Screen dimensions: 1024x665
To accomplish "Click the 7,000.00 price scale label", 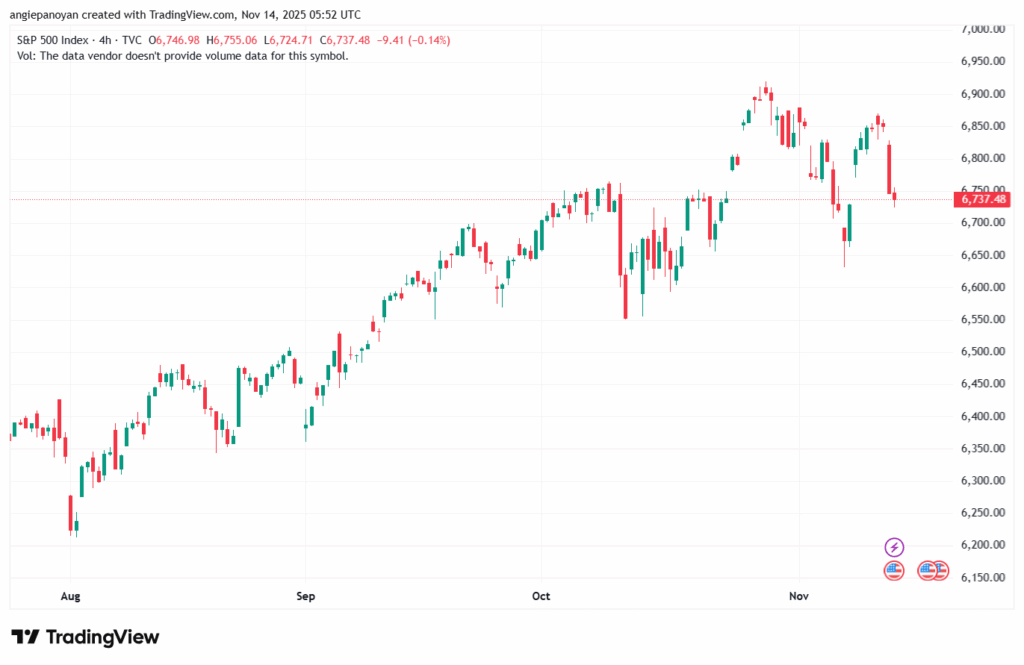I will point(980,30).
